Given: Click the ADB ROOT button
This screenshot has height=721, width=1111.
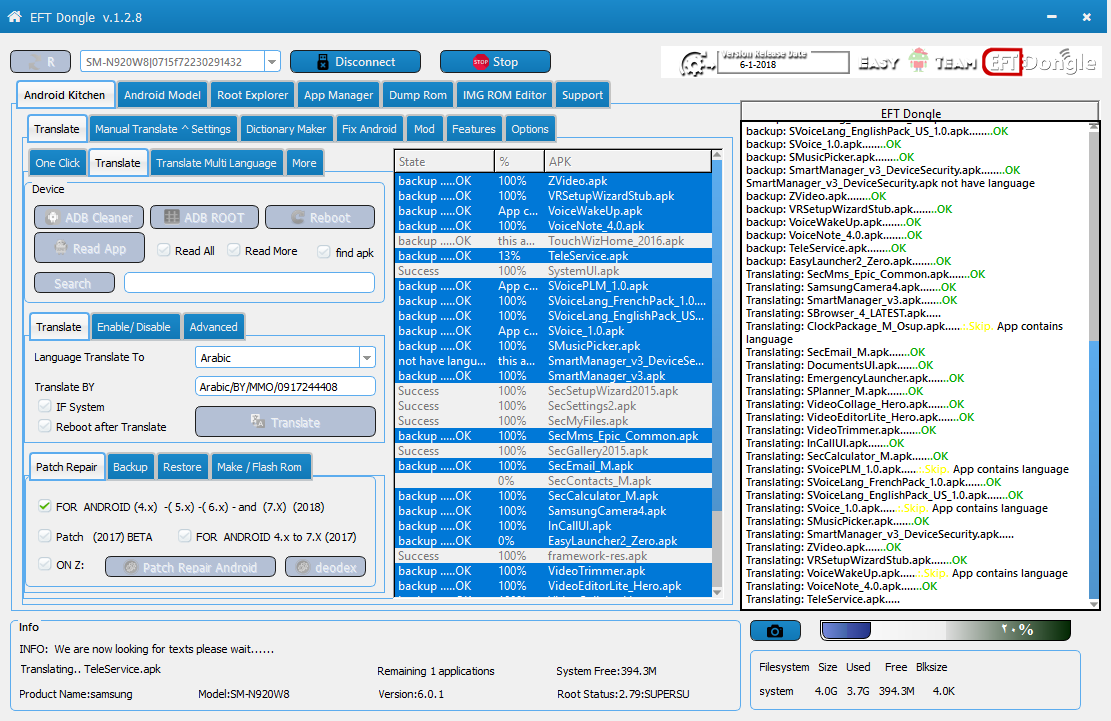Looking at the screenshot, I should click(204, 217).
